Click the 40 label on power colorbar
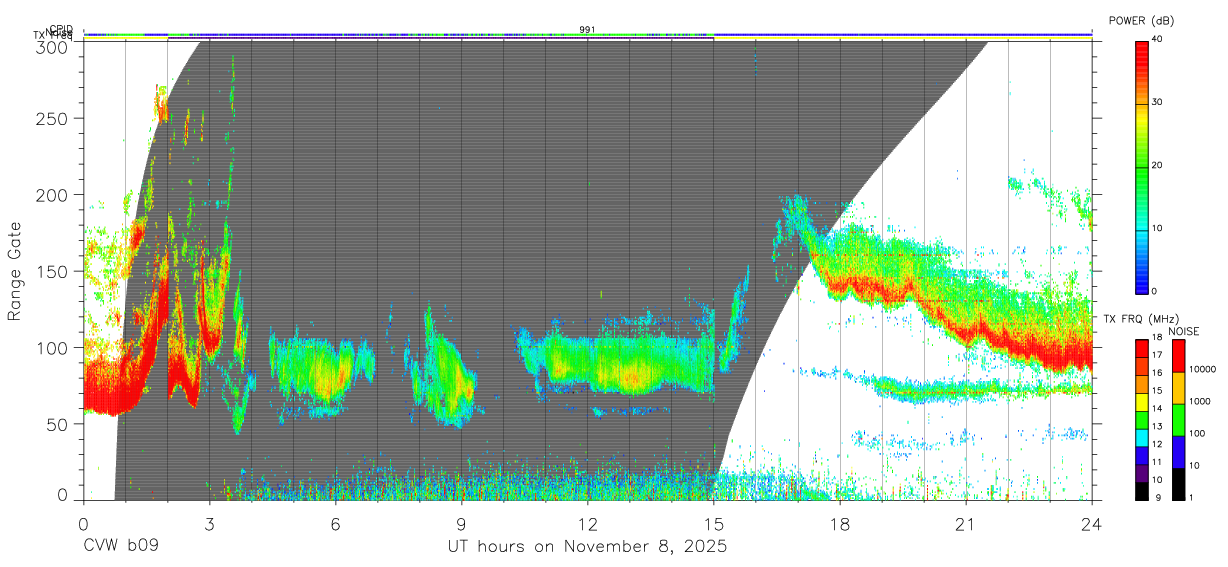Viewport: 1228px width, 567px height. click(x=1155, y=39)
